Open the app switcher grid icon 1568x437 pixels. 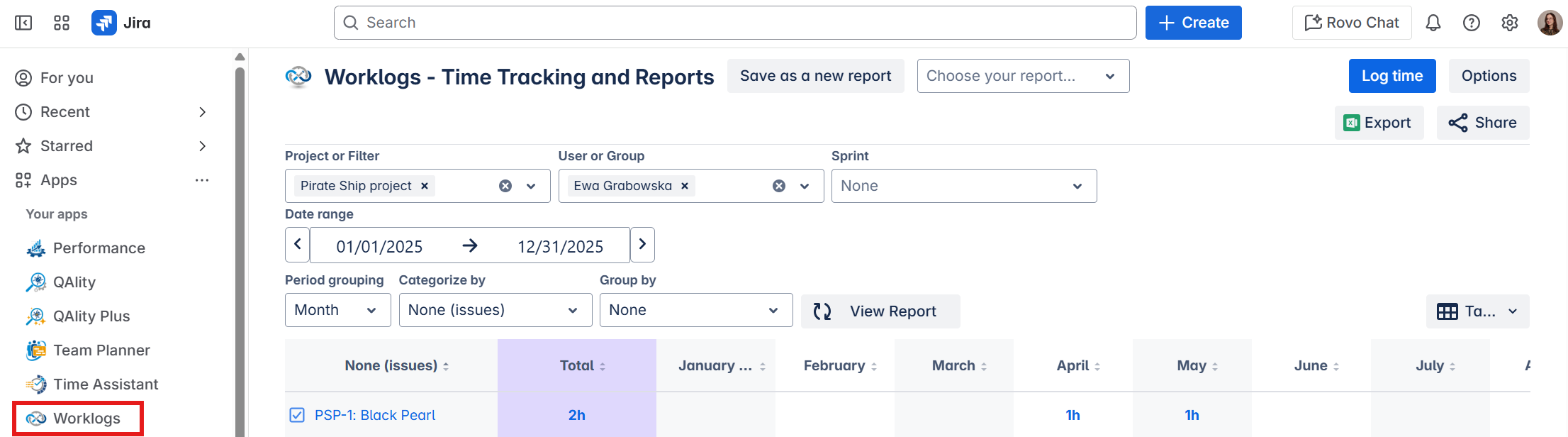[62, 23]
